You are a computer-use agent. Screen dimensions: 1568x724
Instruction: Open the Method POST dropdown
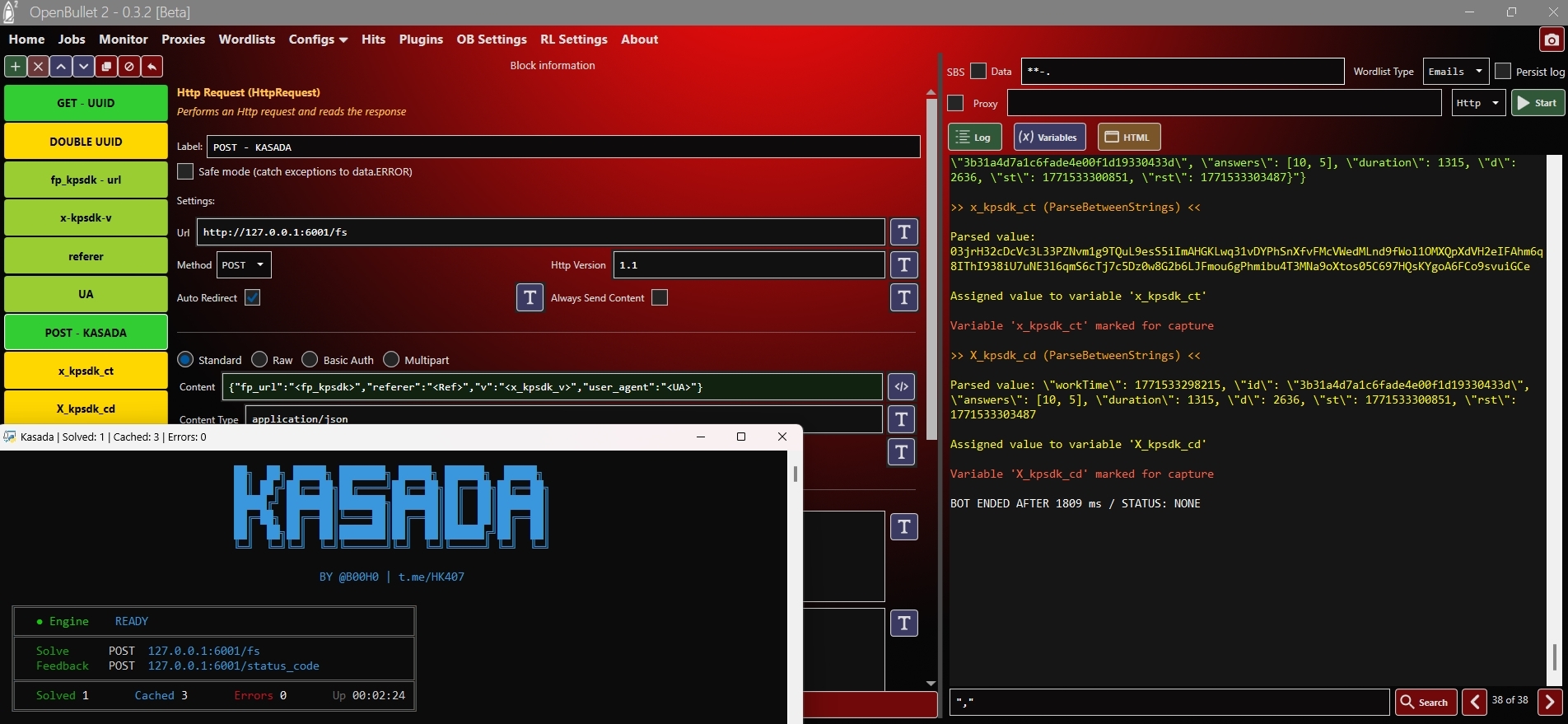pyautogui.click(x=244, y=264)
